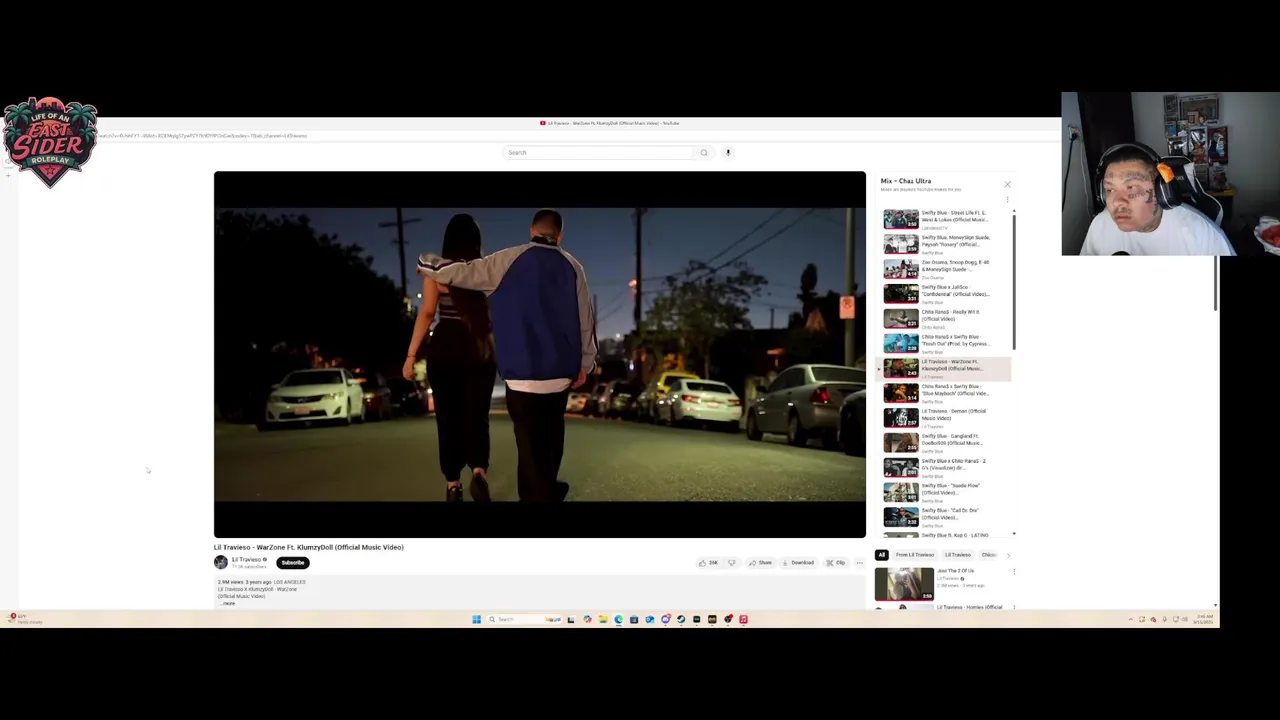Click in the YouTube search field
This screenshot has height=720, width=1280.
pos(597,153)
